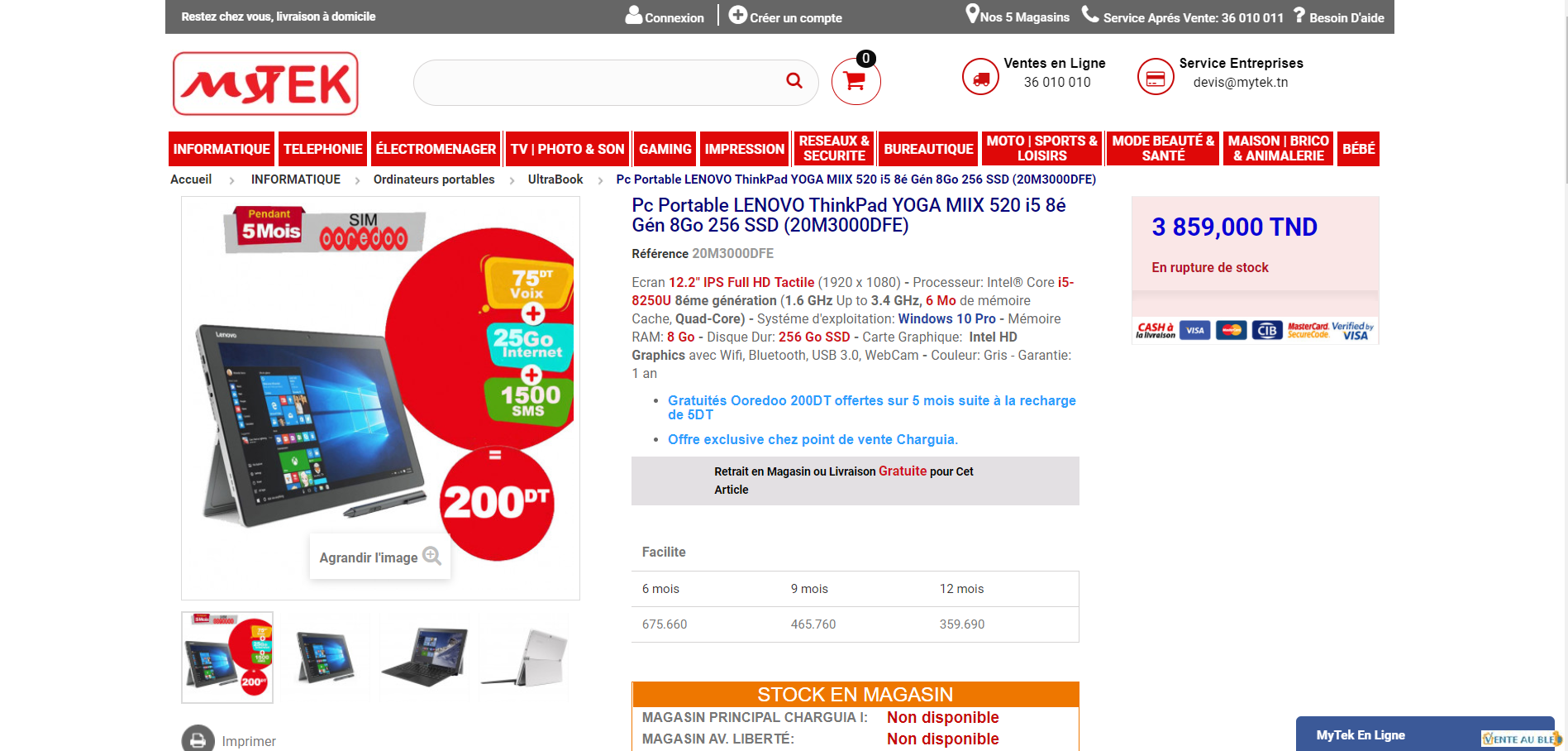The width and height of the screenshot is (1568, 751).
Task: Click the Nos 5 Magasins location pin
Action: click(x=973, y=14)
